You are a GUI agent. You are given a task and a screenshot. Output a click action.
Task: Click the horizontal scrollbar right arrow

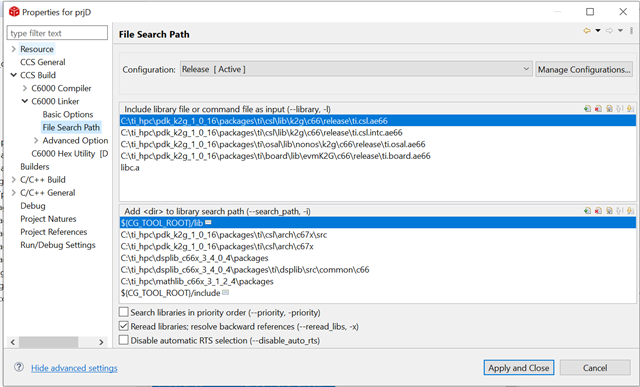(x=101, y=342)
